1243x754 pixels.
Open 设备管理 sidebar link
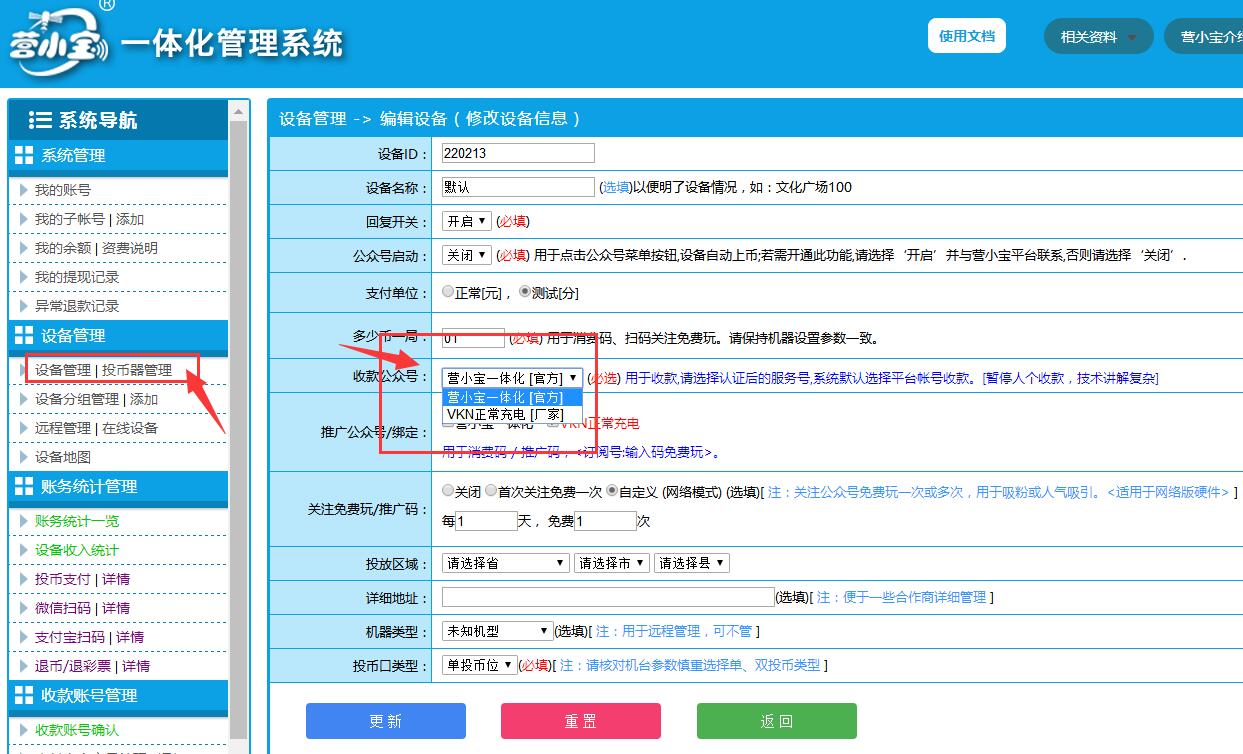[x=63, y=370]
